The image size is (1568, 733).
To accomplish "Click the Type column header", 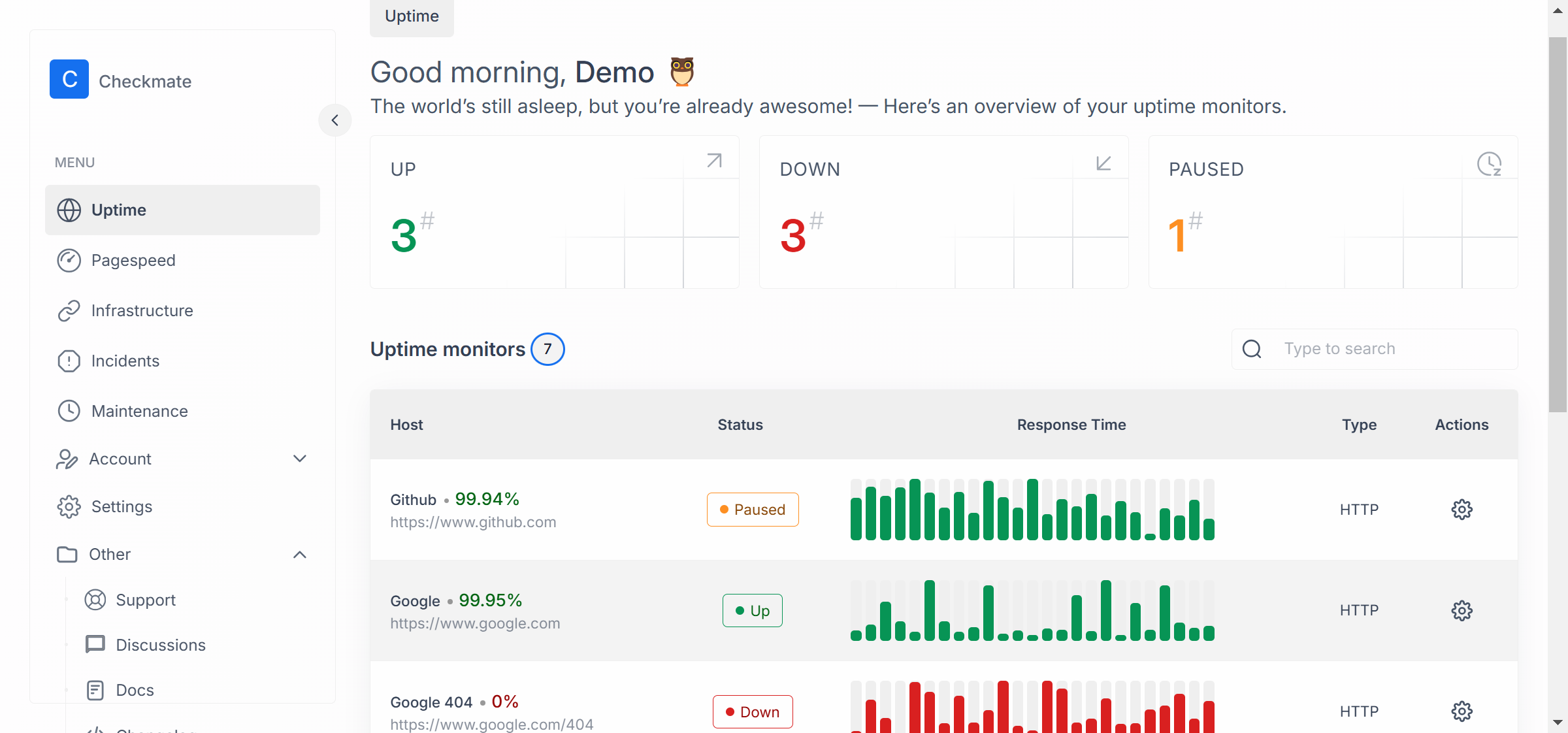I will 1359,425.
